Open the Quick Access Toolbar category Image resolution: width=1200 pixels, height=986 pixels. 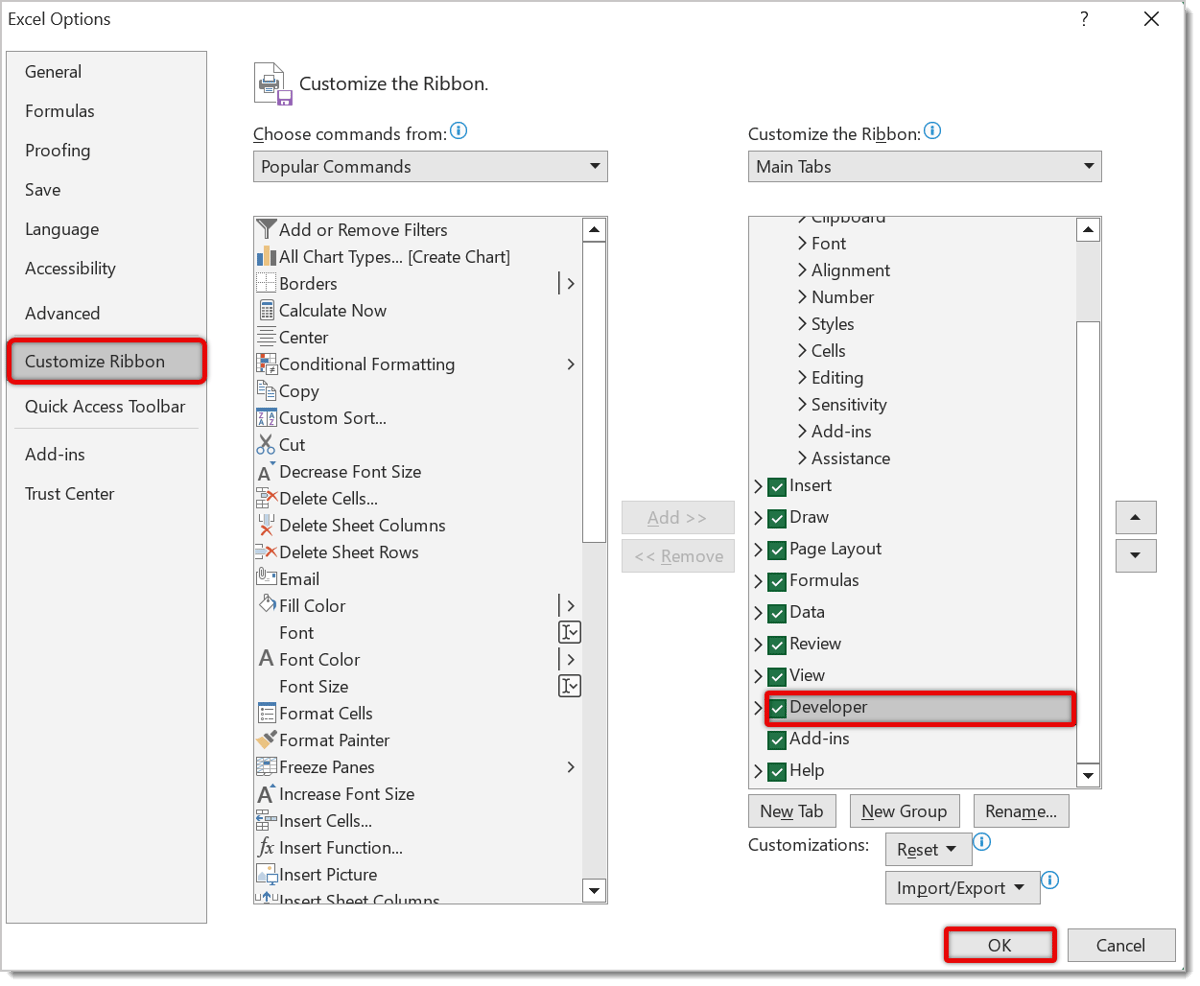coord(106,406)
